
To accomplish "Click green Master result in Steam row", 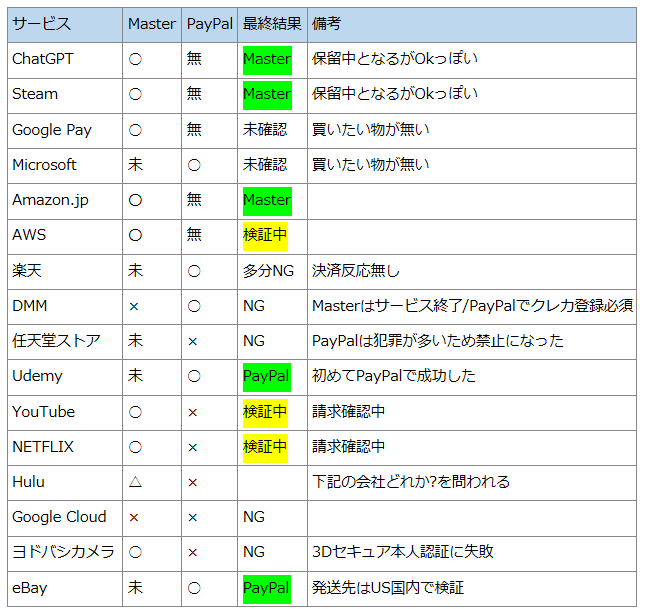I will coord(266,94).
